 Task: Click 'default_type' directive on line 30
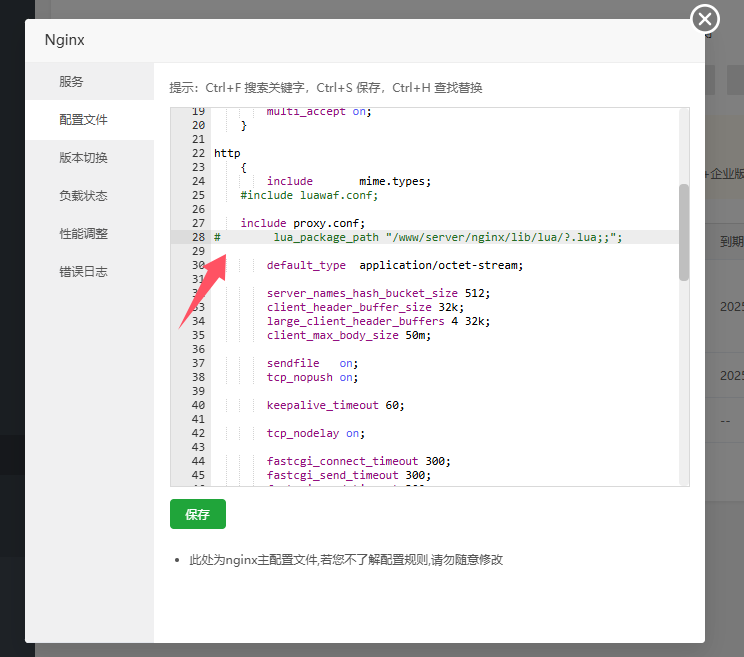306,265
